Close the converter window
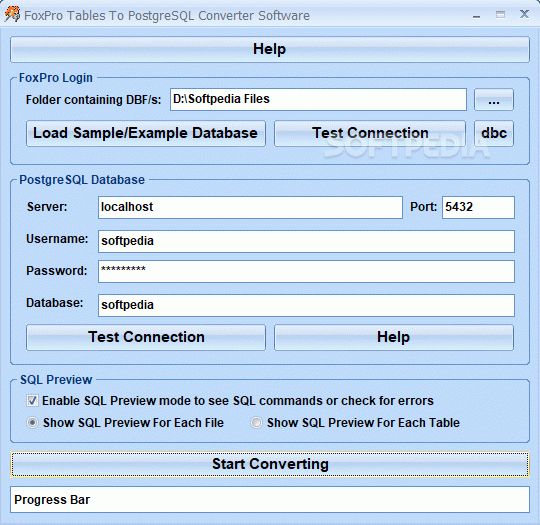540x525 pixels. click(525, 14)
